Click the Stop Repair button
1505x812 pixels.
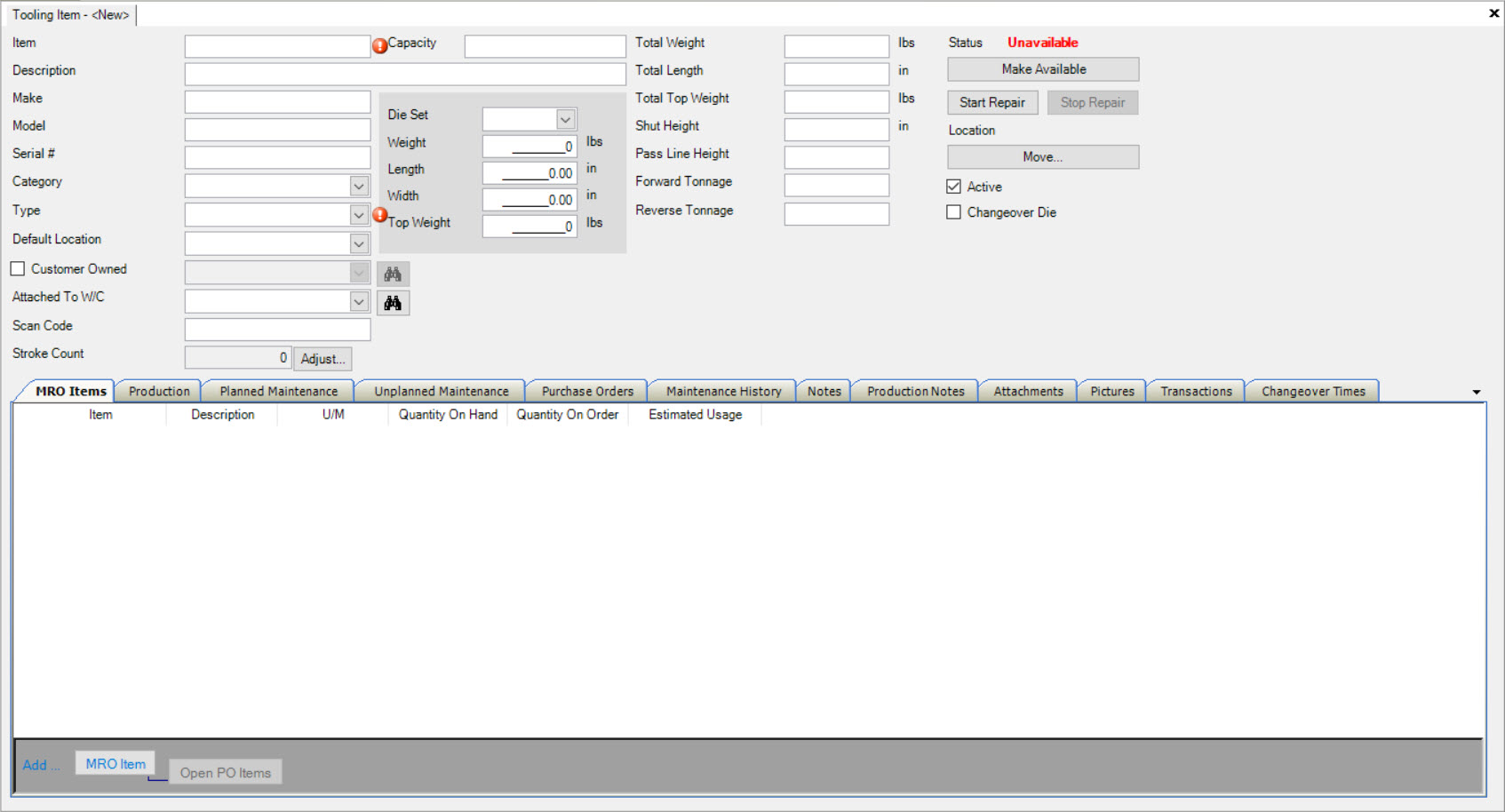click(1093, 102)
